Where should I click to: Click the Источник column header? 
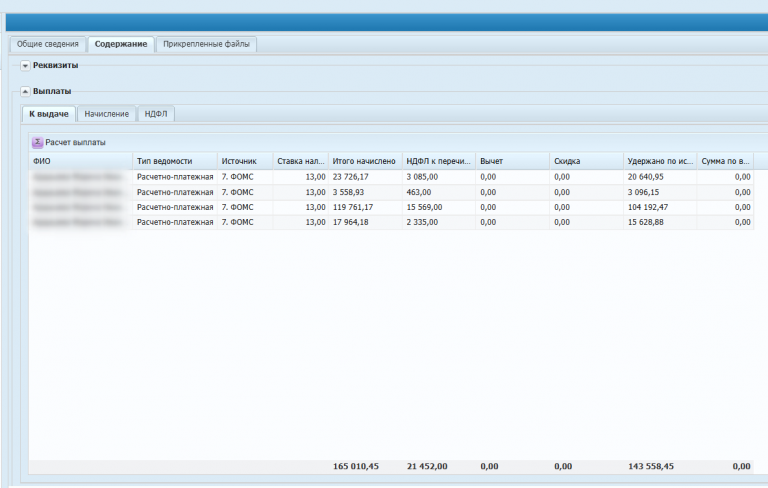pyautogui.click(x=244, y=161)
